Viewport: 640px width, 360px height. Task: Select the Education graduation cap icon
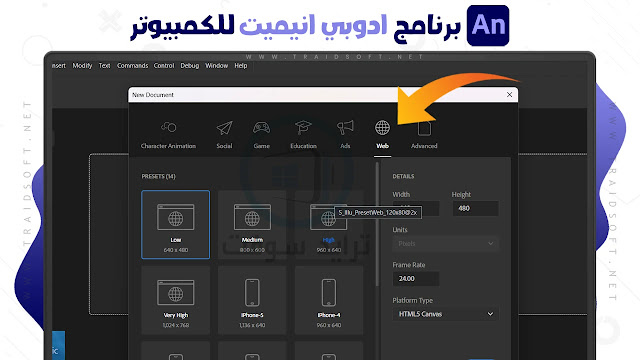pyautogui.click(x=303, y=128)
